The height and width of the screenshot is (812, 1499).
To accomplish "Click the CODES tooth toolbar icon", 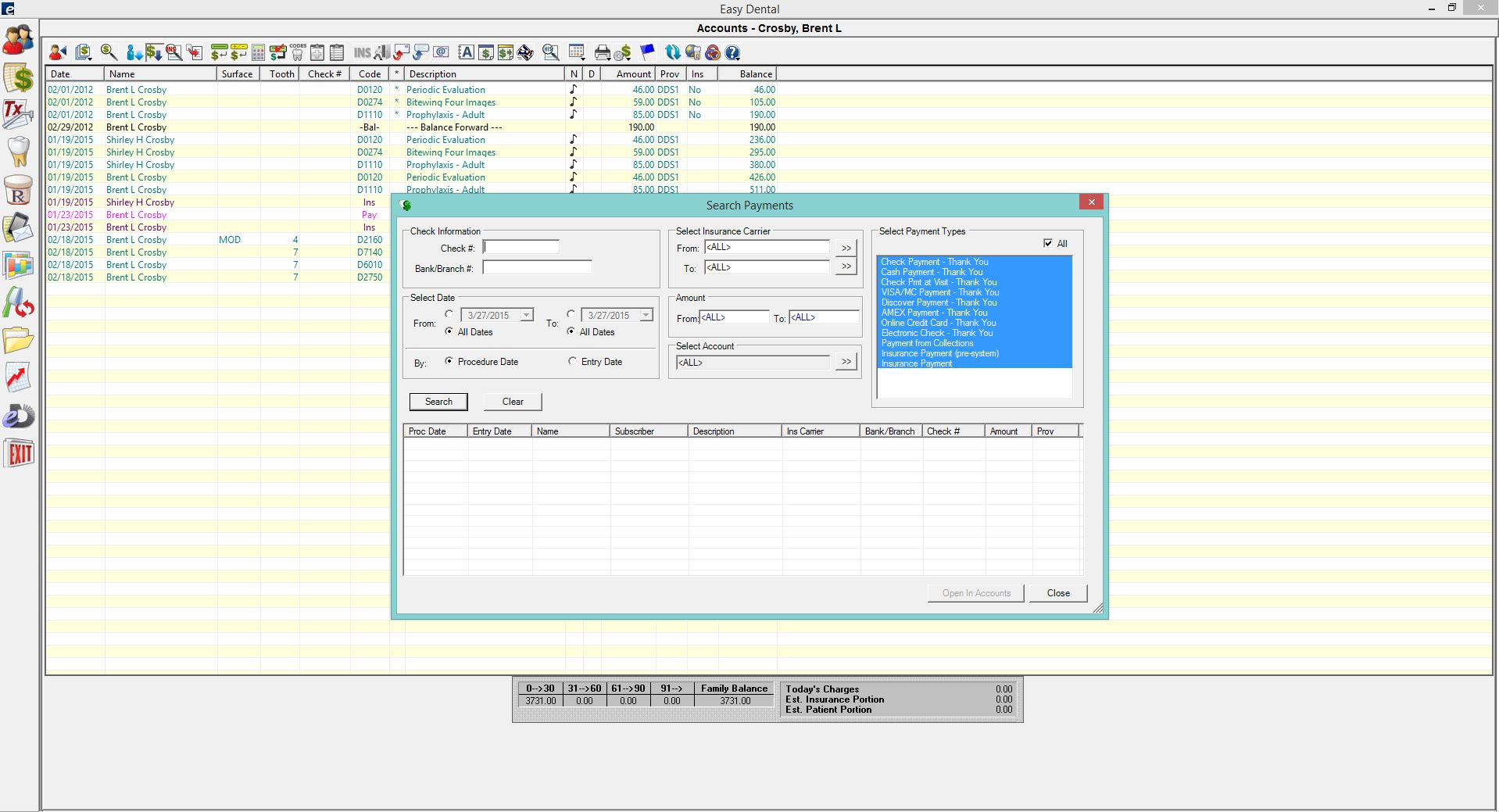I will (x=297, y=52).
